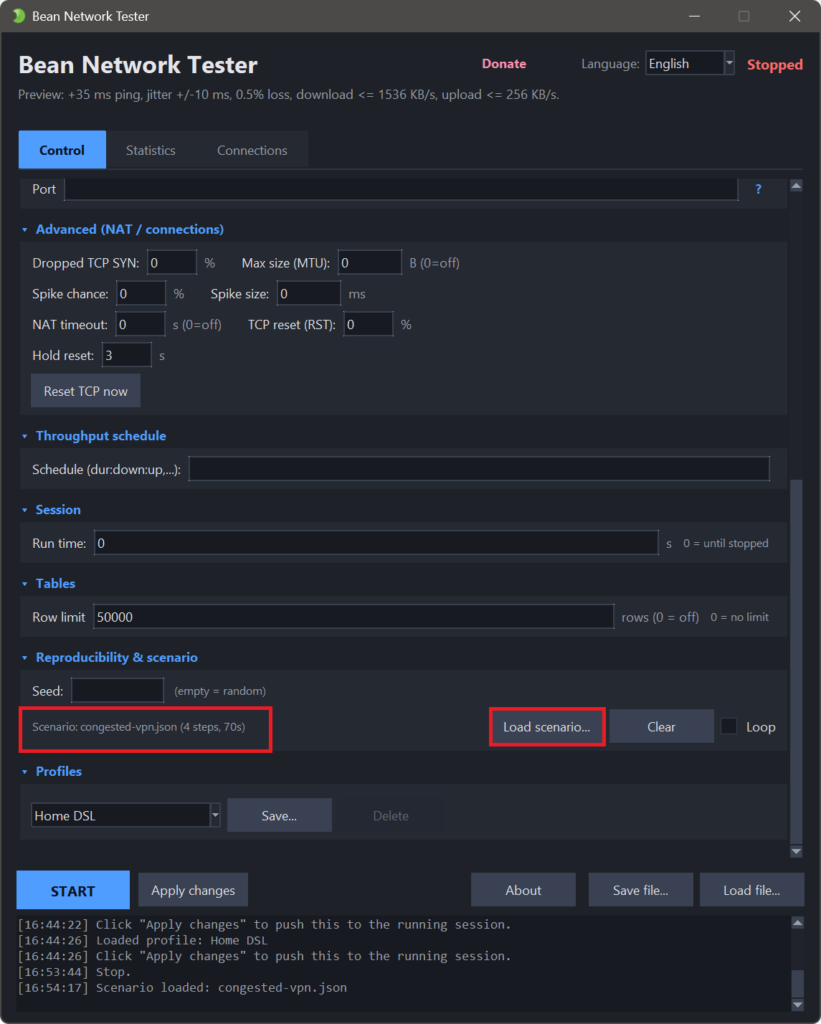Click log panel scroll up arrow
The image size is (821, 1024).
(797, 923)
